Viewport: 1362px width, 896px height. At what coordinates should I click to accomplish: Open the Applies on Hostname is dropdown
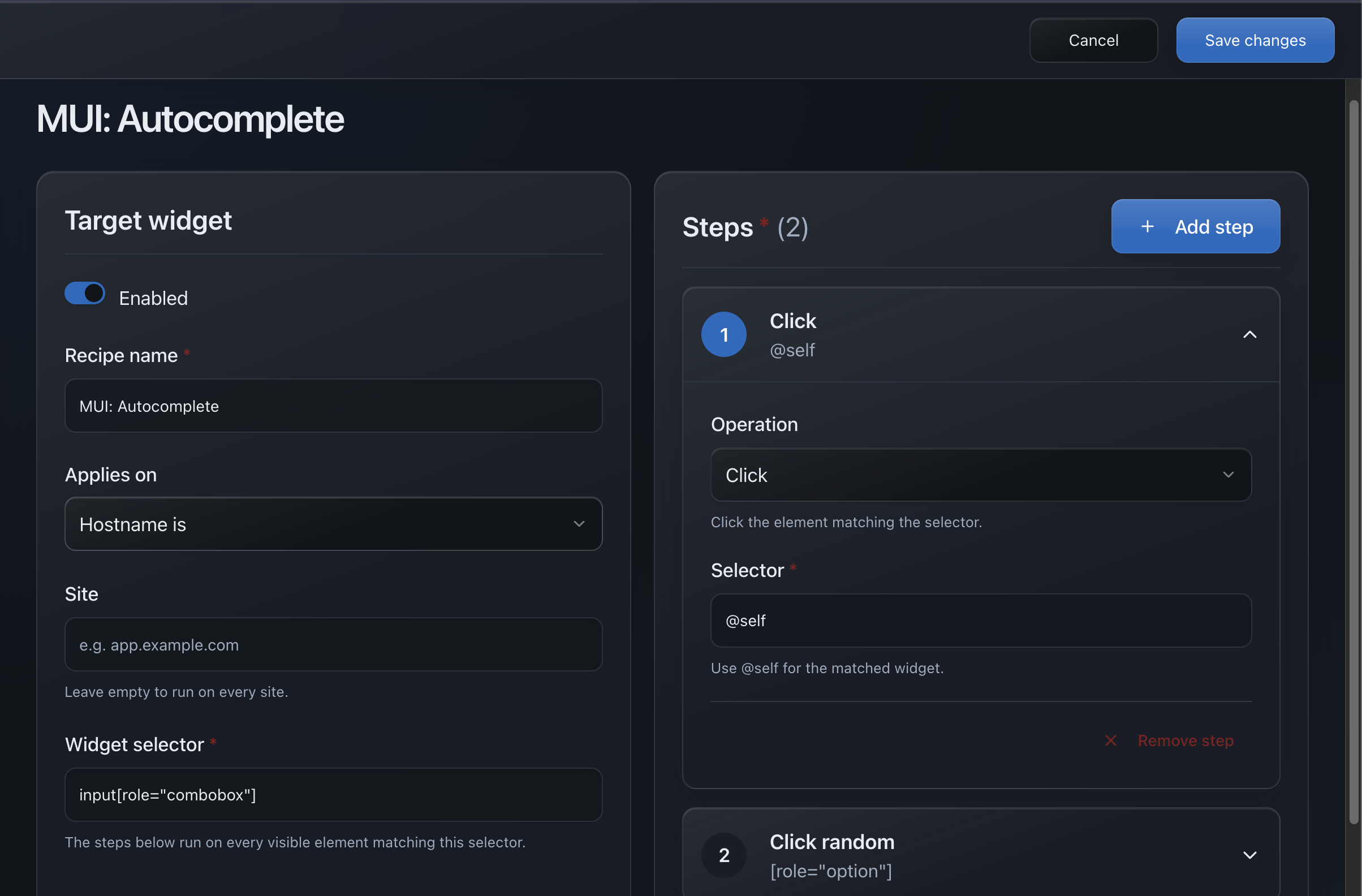pyautogui.click(x=333, y=524)
